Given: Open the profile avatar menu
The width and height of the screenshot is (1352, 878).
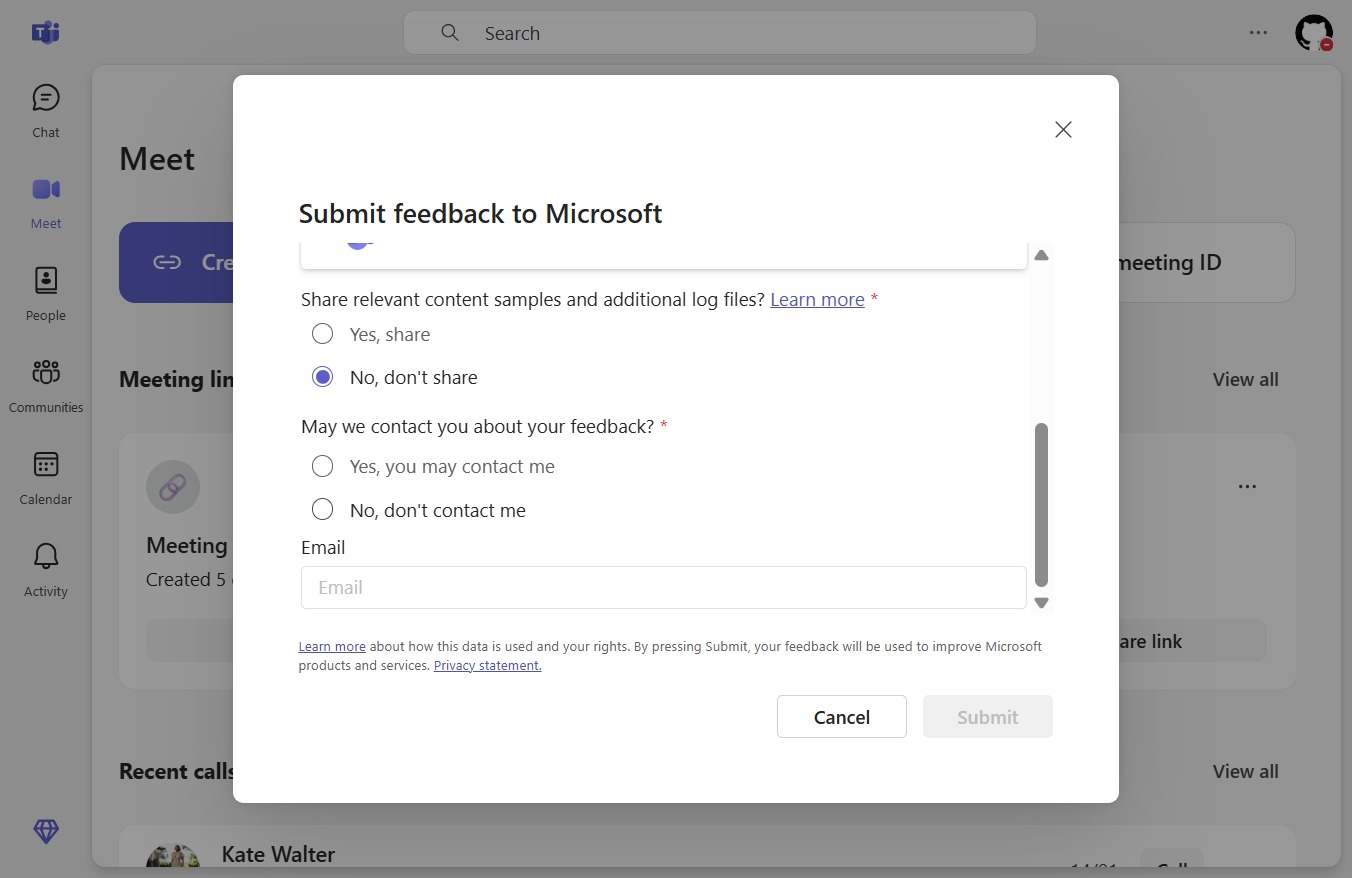Looking at the screenshot, I should click(1314, 32).
